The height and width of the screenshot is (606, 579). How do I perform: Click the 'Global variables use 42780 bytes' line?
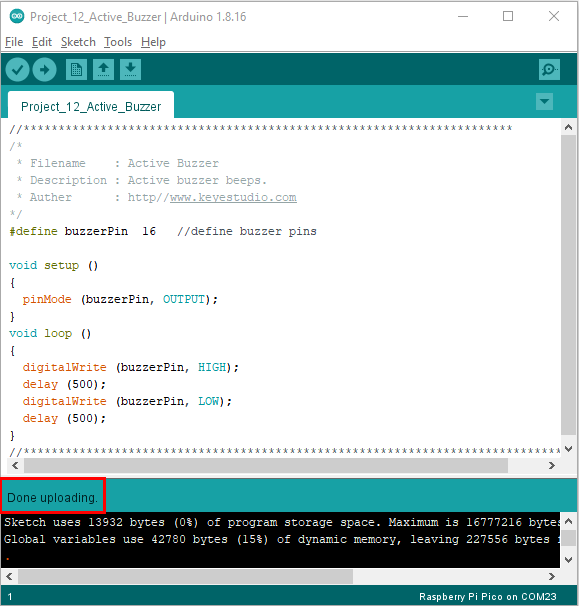click(x=281, y=539)
